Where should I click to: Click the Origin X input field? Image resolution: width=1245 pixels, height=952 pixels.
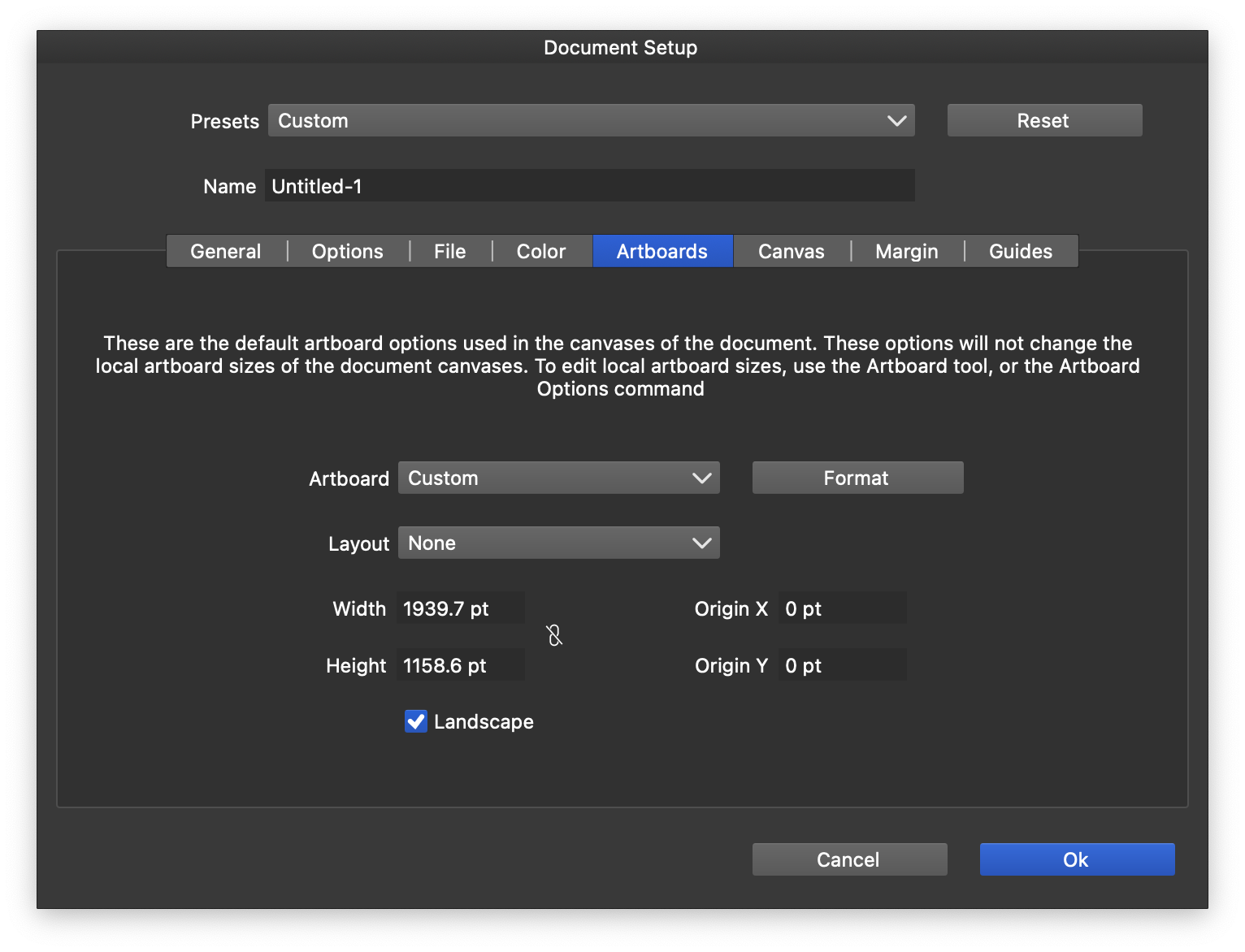(x=842, y=608)
